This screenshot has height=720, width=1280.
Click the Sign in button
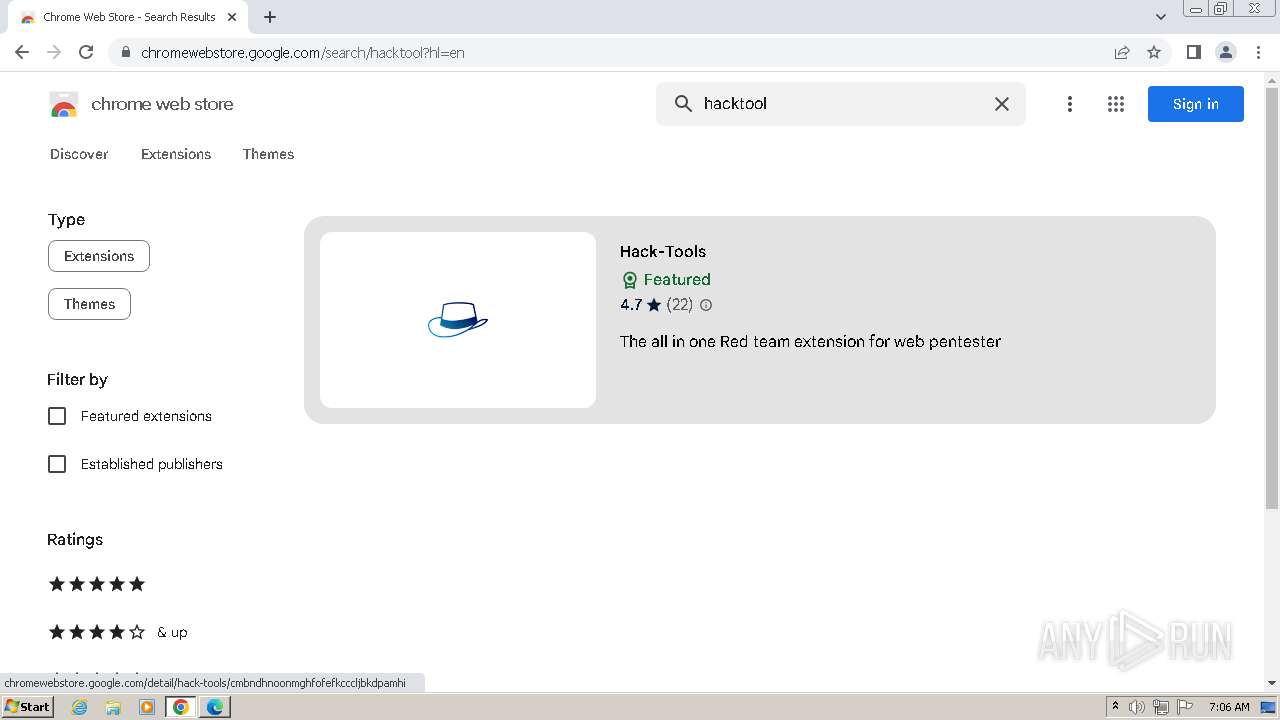tap(1195, 104)
